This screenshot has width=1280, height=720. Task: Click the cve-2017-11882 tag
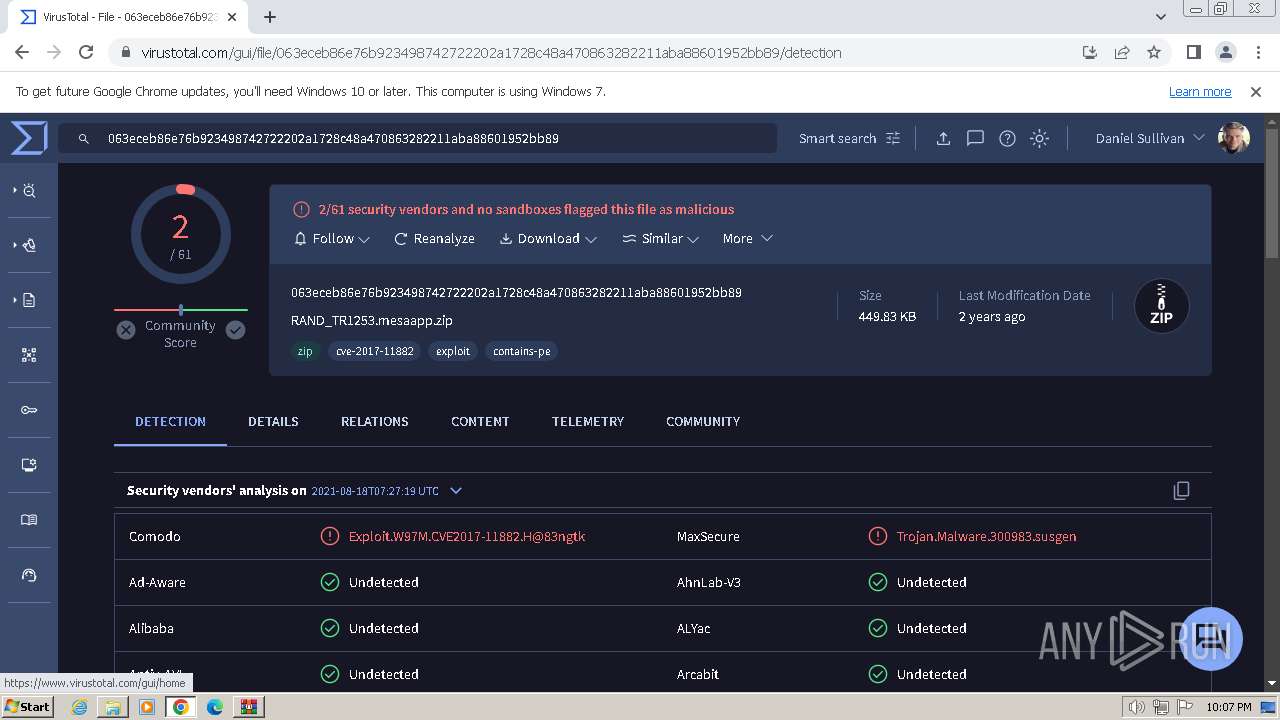(x=375, y=351)
